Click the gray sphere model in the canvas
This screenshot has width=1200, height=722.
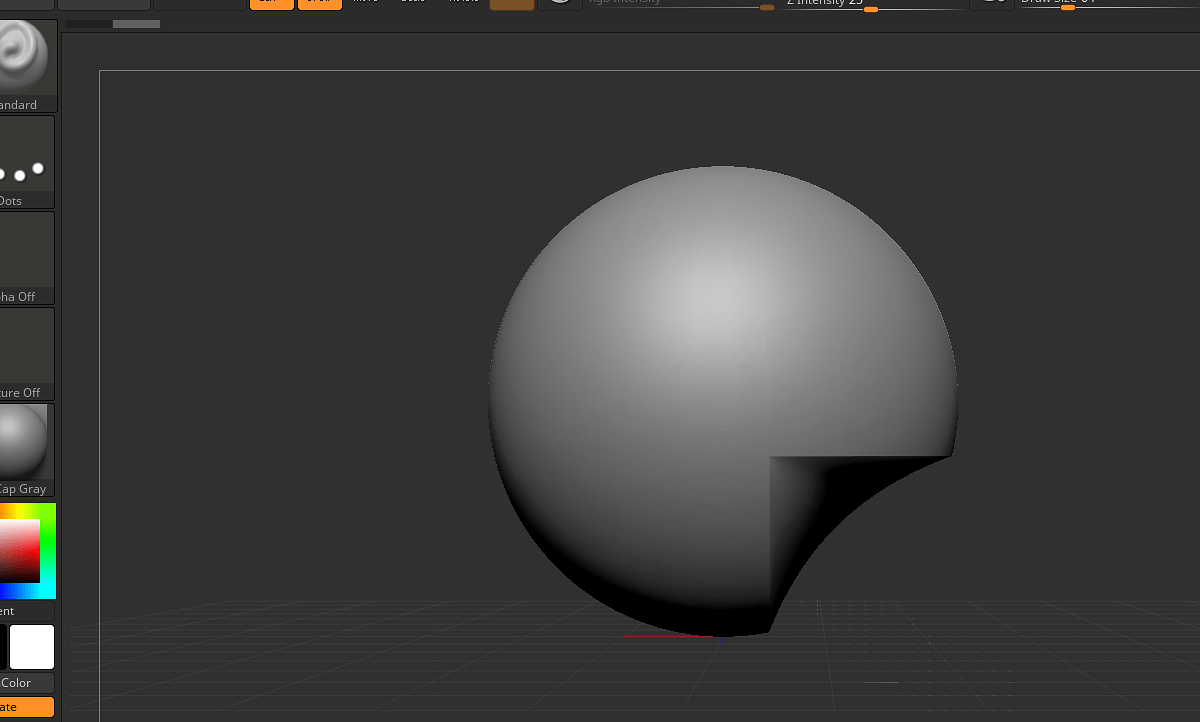pos(722,401)
